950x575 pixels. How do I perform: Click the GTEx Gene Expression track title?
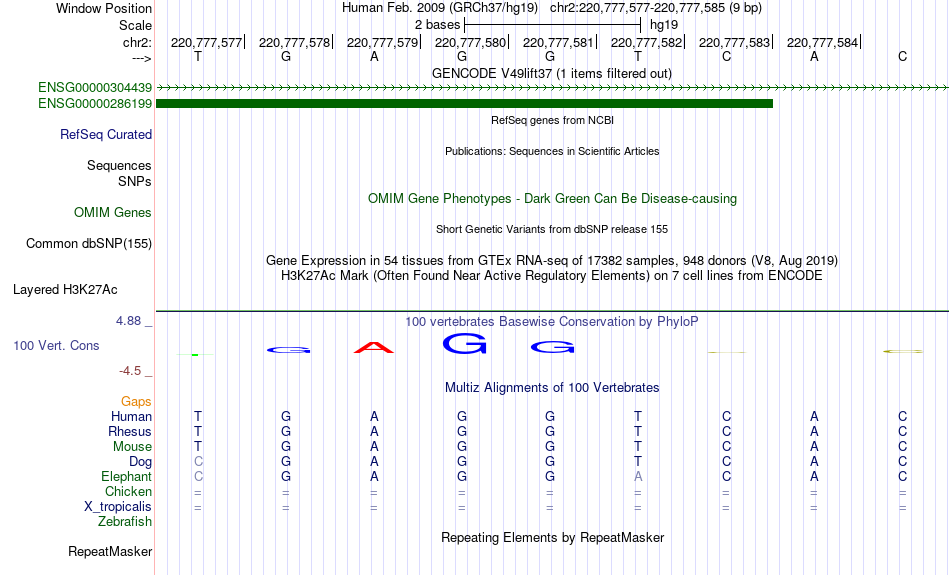point(552,261)
